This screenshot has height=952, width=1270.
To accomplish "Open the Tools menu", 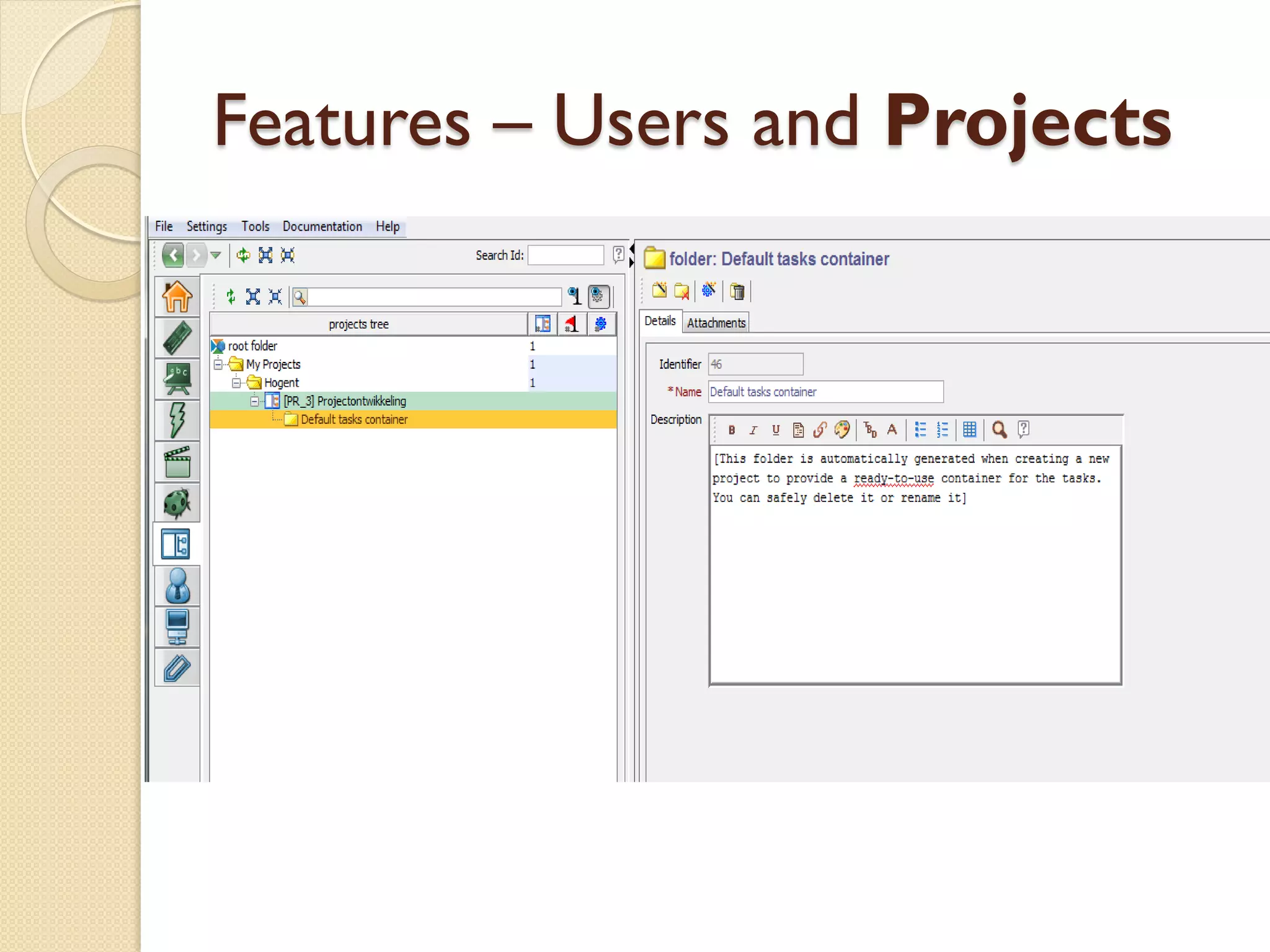I will click(255, 226).
